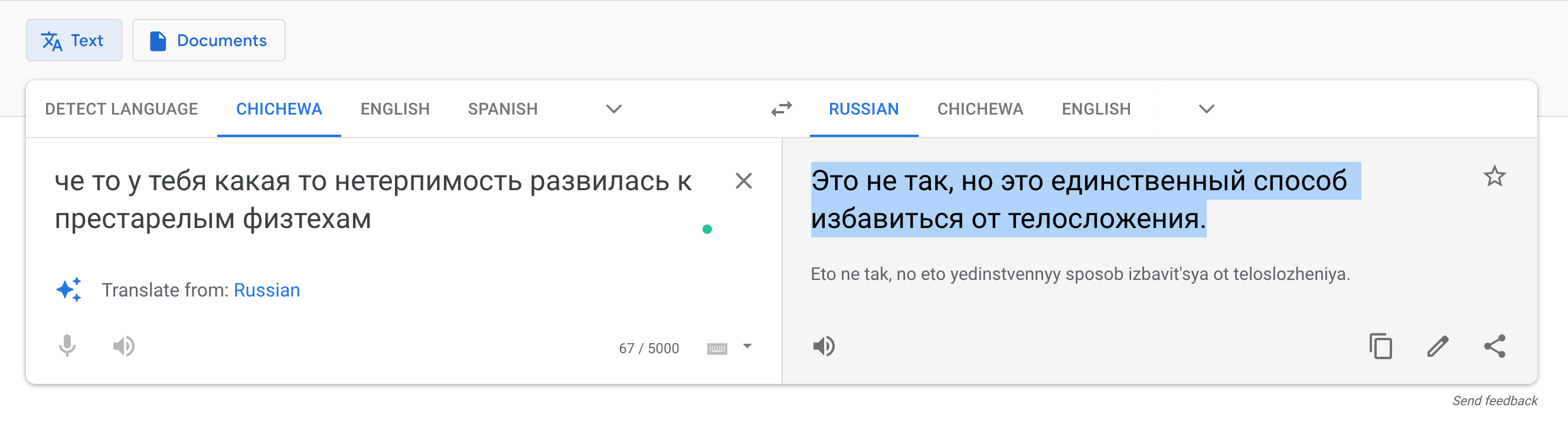Viewport: 1568px width, 443px height.
Task: Toggle the virtual keyboard icon
Action: [717, 348]
